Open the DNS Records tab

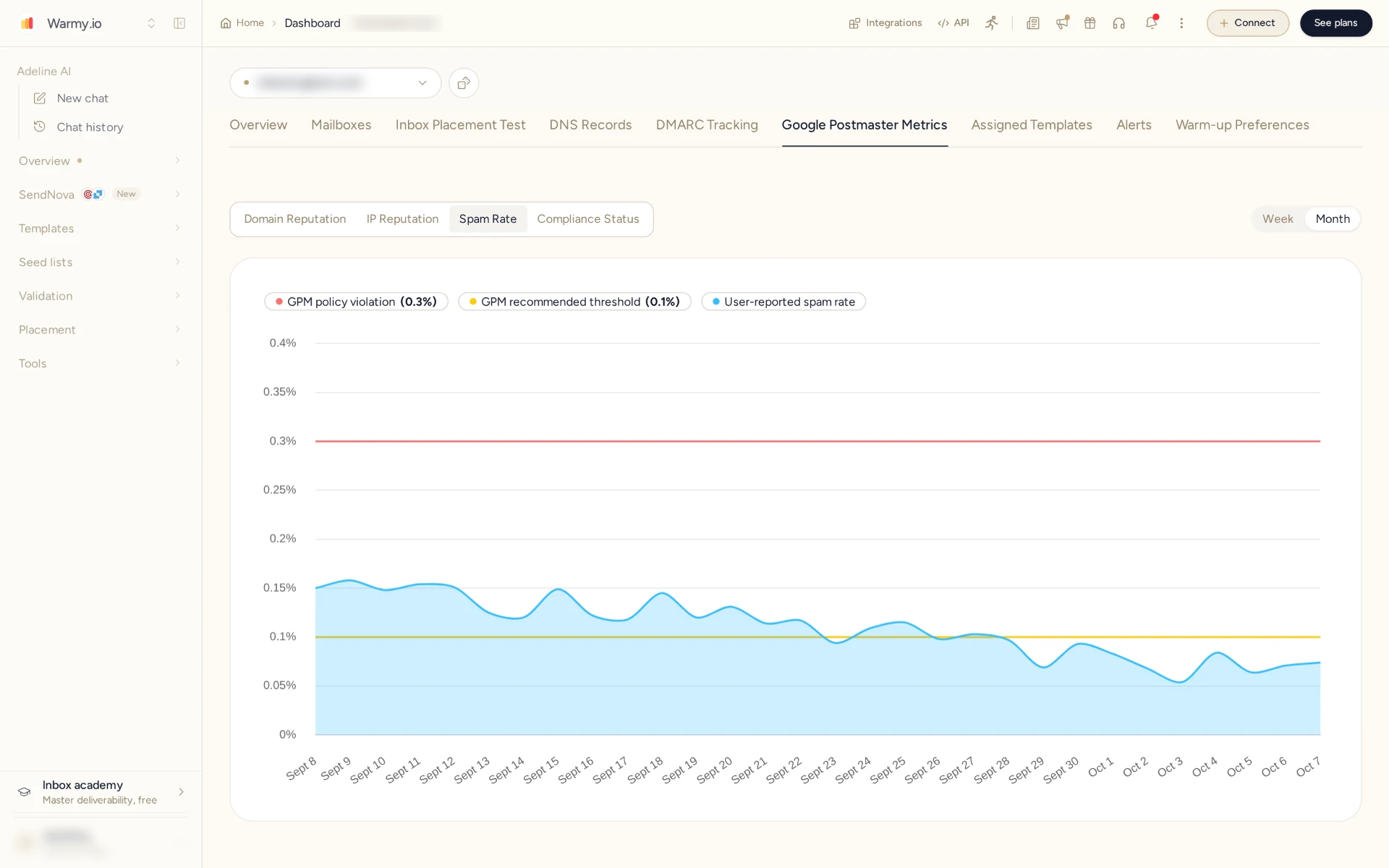[590, 125]
